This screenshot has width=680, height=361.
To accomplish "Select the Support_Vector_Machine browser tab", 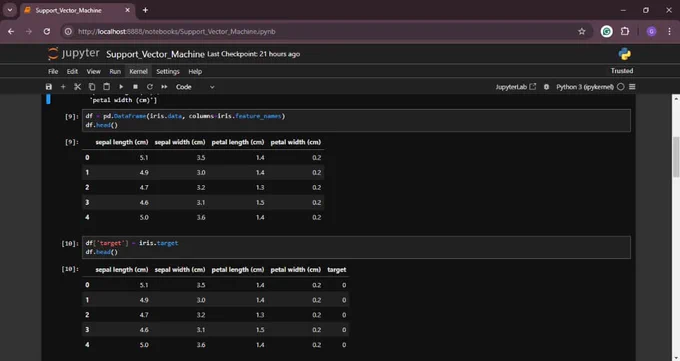I will [x=77, y=10].
